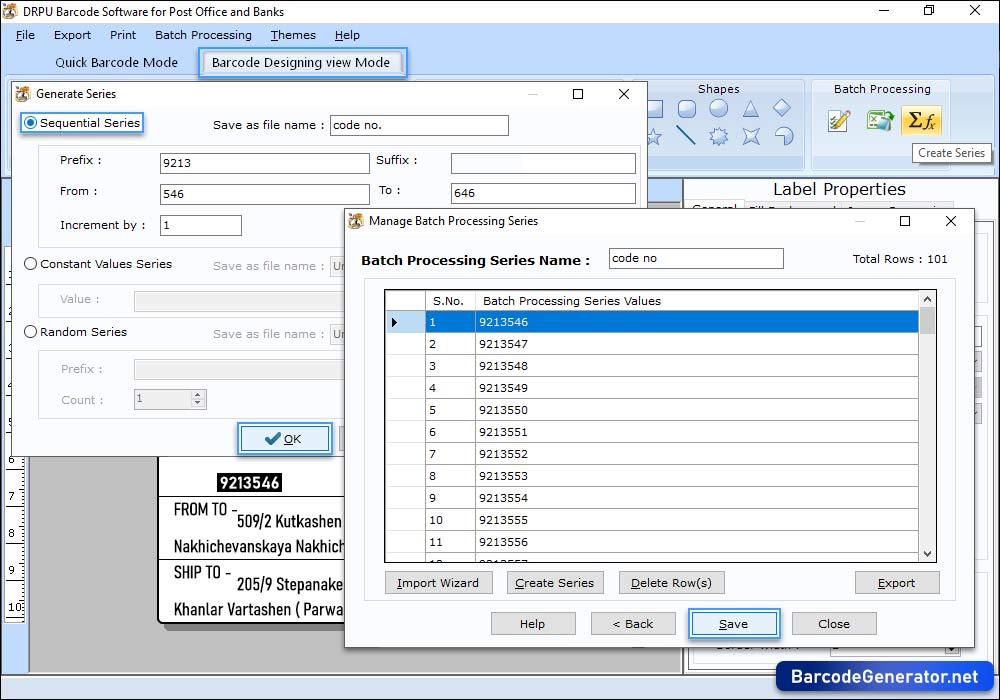Click the Suffix input field
This screenshot has width=1000, height=700.
pos(543,163)
